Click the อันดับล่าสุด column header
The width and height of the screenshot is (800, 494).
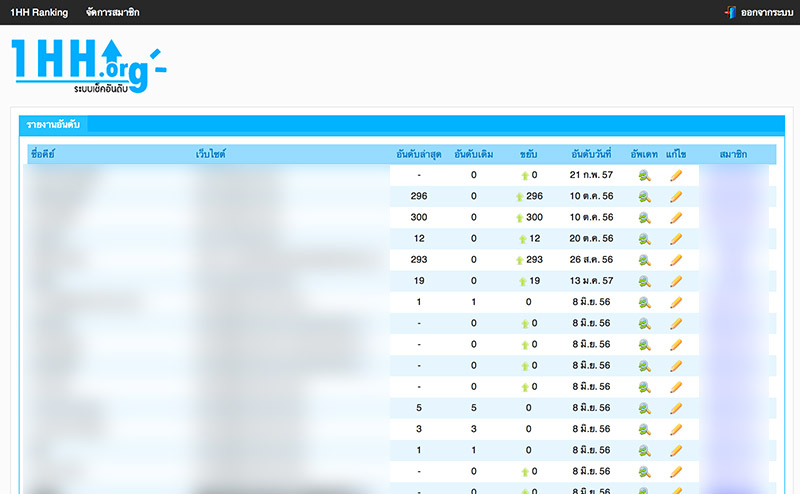(418, 154)
